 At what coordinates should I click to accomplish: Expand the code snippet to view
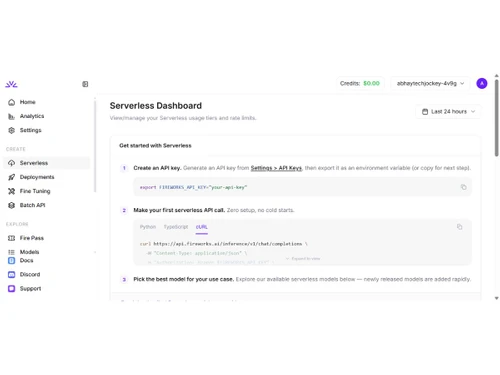point(303,259)
